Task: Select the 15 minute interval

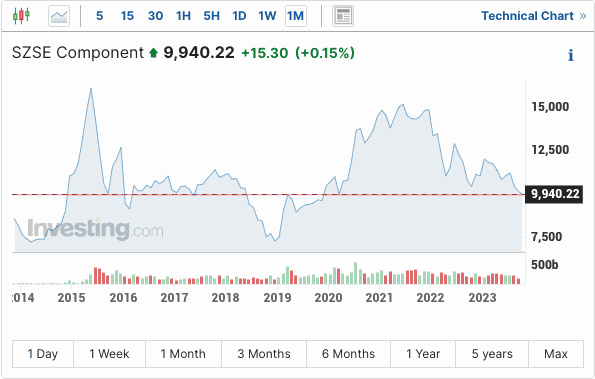Action: pos(127,16)
